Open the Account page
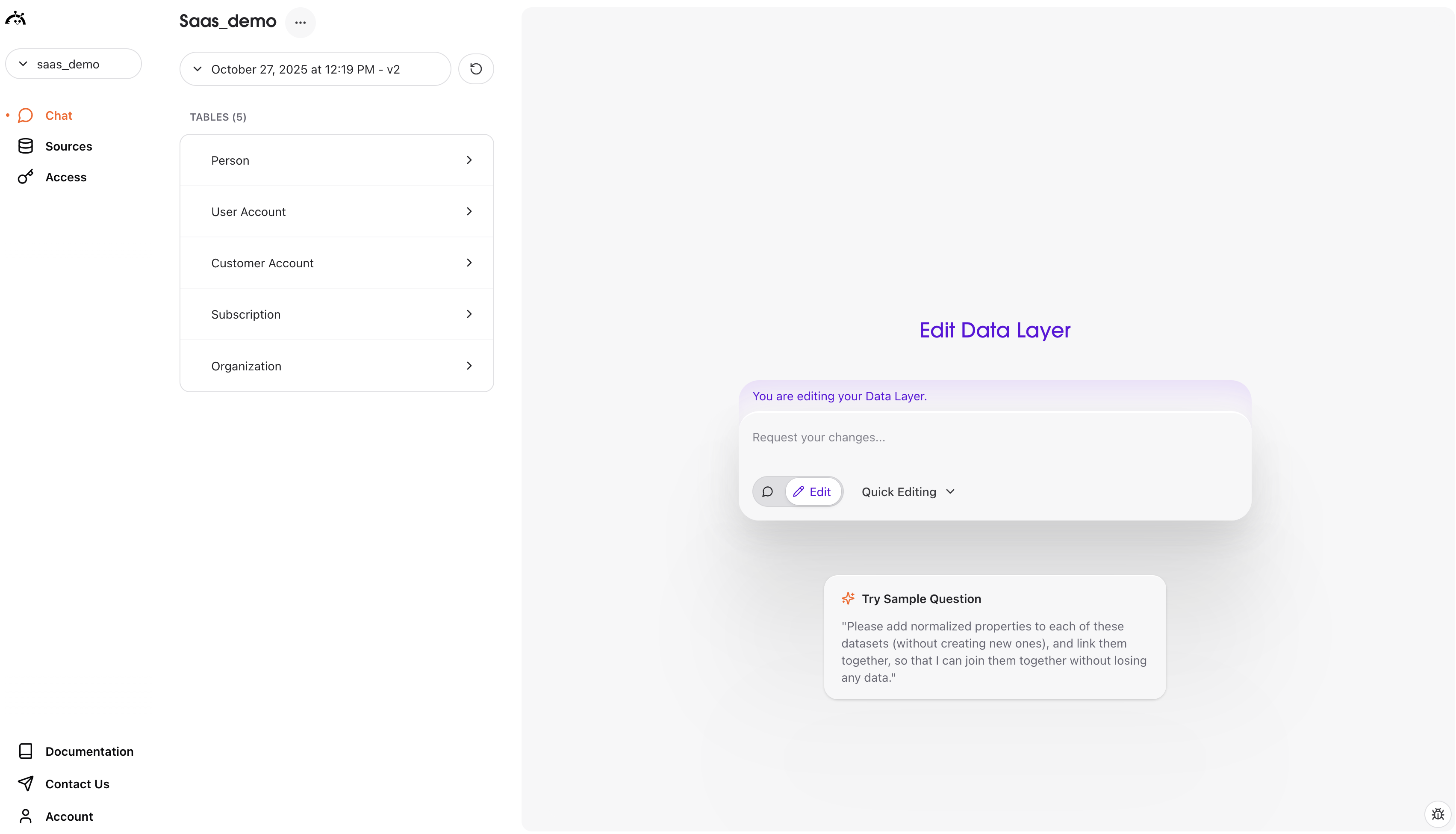 pos(69,816)
